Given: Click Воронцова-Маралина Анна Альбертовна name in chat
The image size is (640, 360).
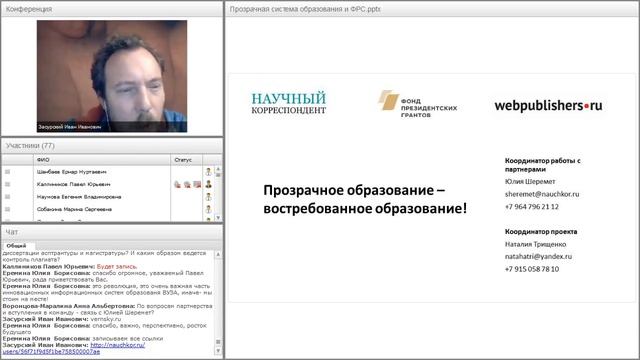Looking at the screenshot, I should coord(69,306).
